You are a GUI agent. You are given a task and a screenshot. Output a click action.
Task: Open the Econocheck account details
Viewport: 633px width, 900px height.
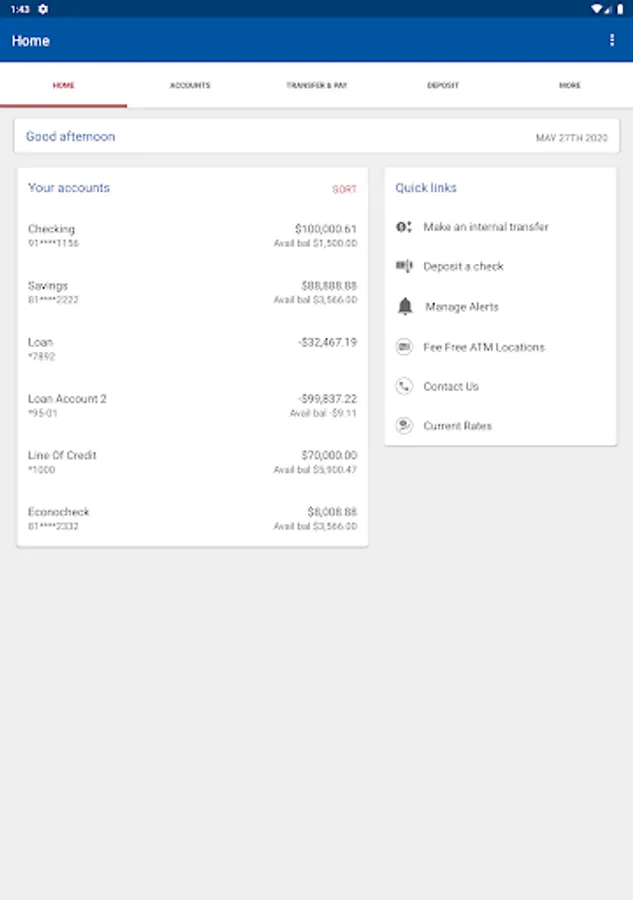(192, 518)
